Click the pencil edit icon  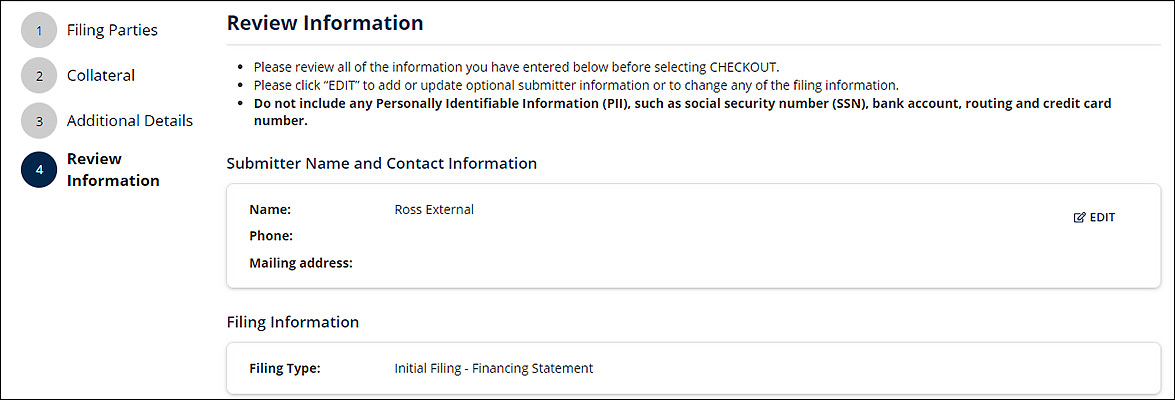1079,217
